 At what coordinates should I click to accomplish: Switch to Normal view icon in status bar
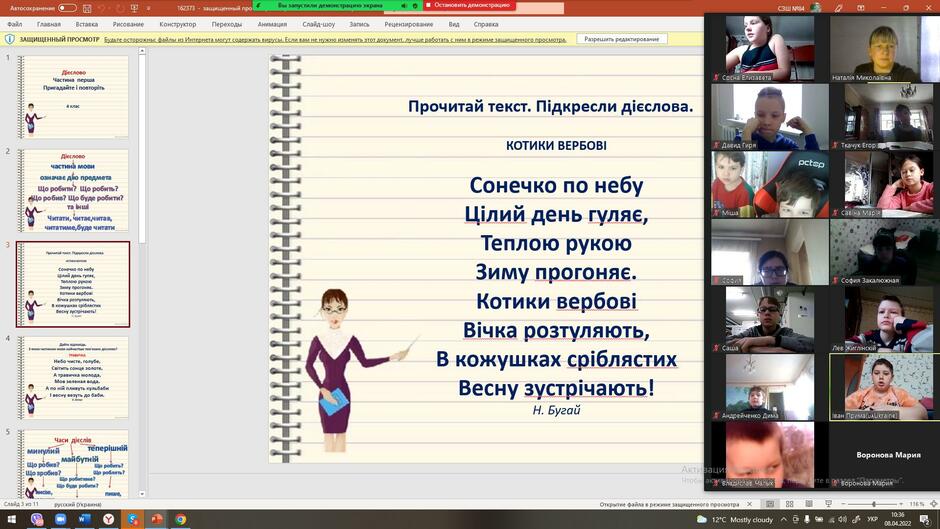pos(770,504)
